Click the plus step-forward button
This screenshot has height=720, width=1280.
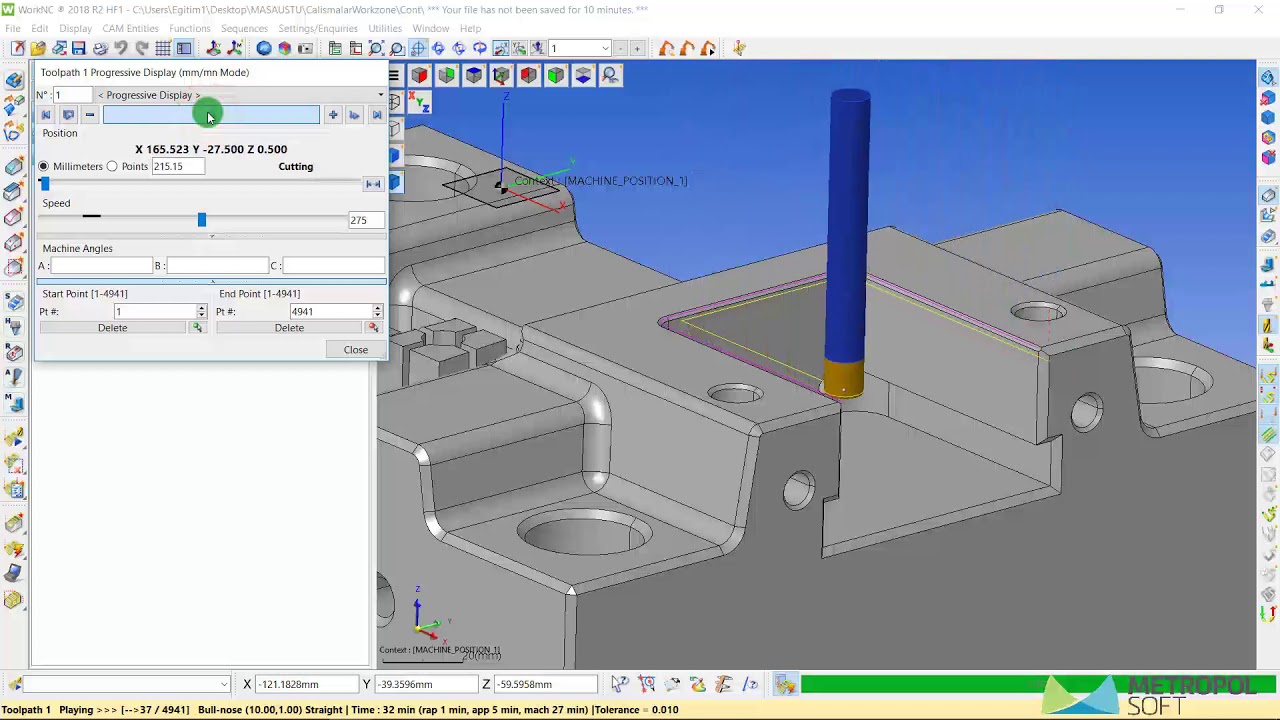[x=333, y=115]
